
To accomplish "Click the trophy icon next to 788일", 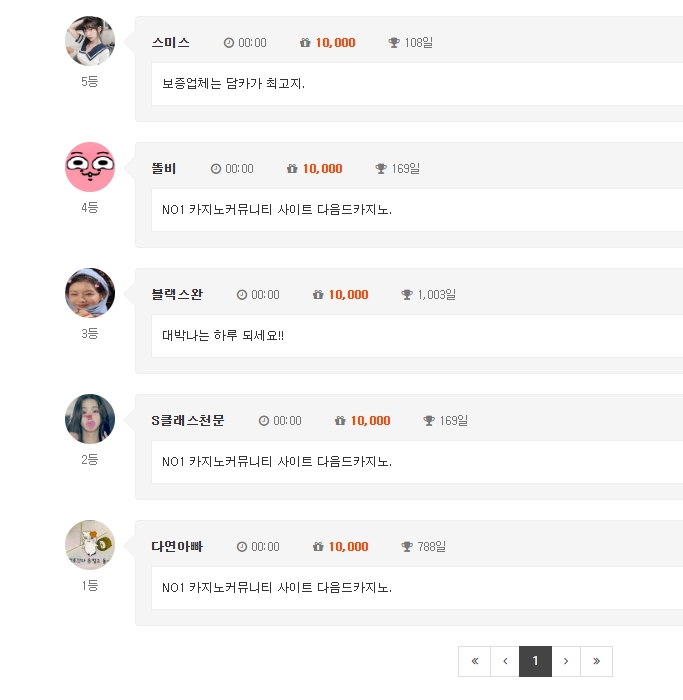I will [407, 546].
